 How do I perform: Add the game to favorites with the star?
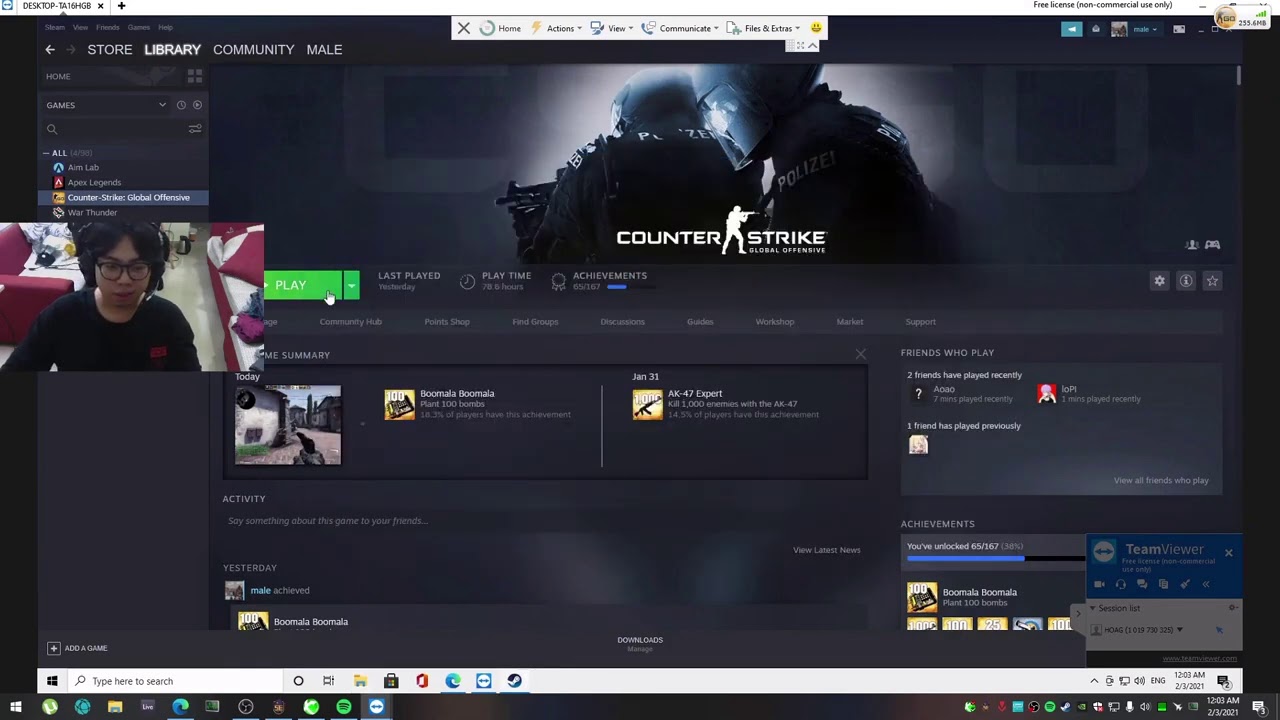point(1212,281)
